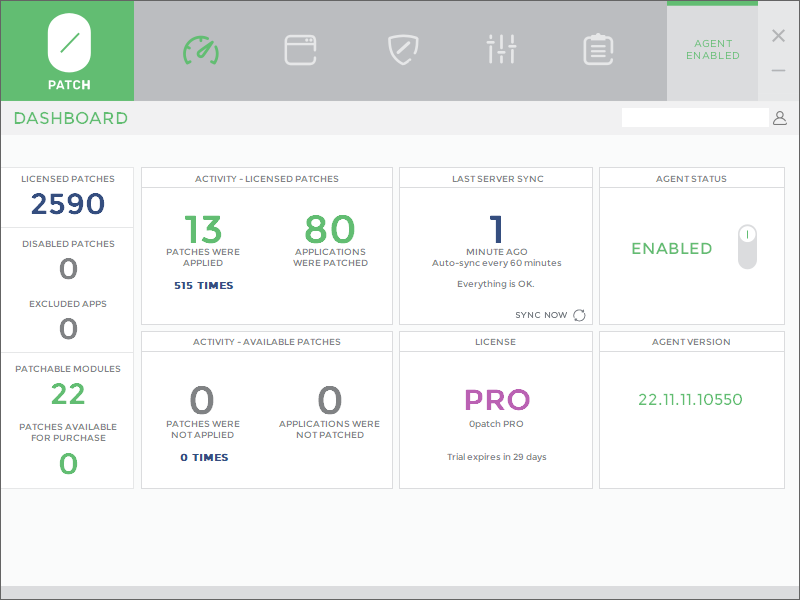Click 'Trial expires in 29 days' text
800x600 pixels.
coord(496,457)
